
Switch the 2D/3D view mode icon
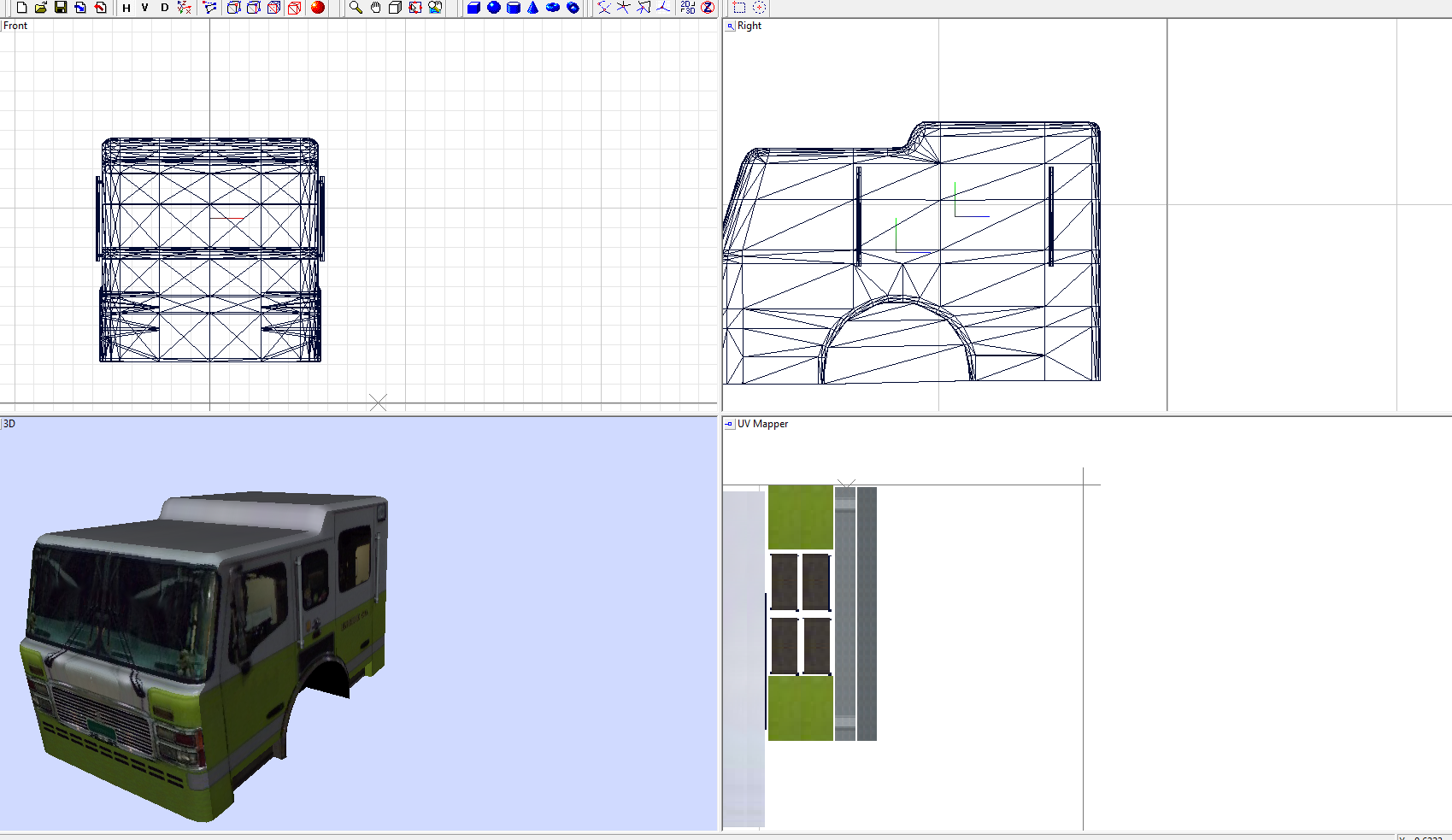pyautogui.click(x=687, y=8)
